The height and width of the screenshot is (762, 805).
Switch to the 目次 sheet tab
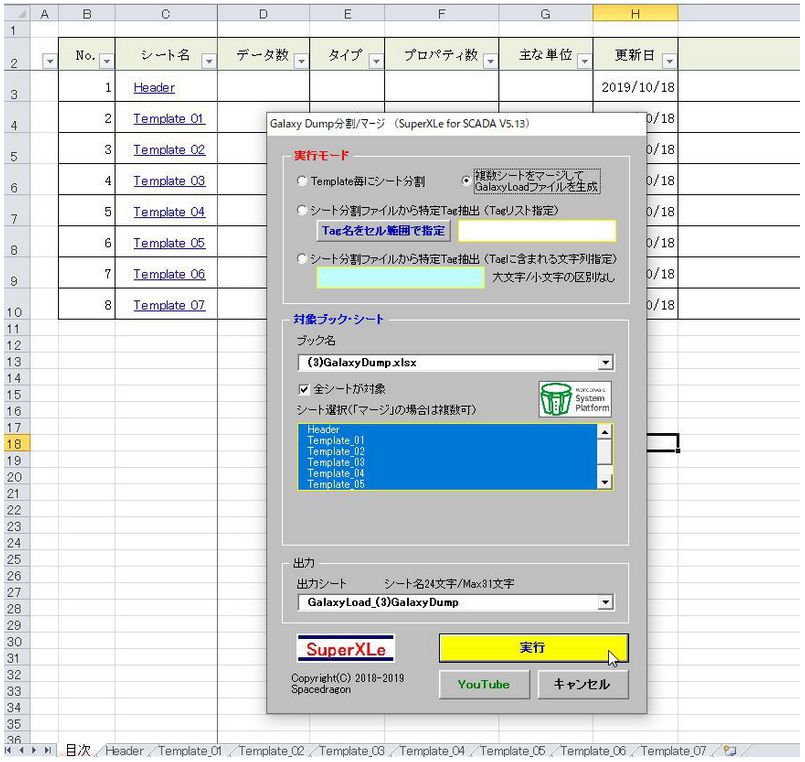pyautogui.click(x=79, y=750)
